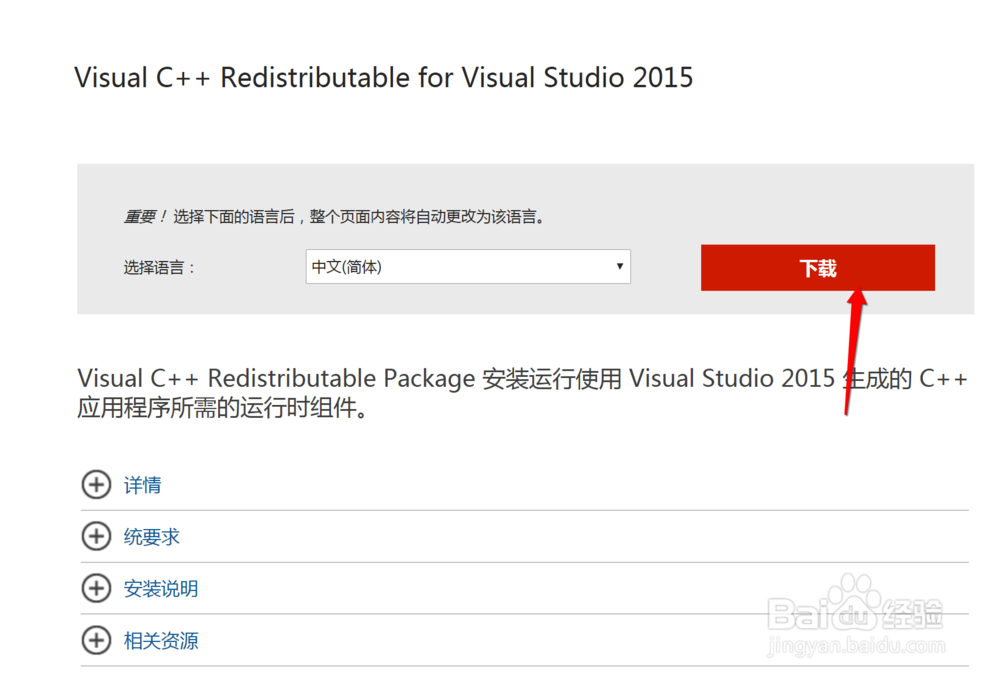Expand the 相关资源 section plus icon

96,640
